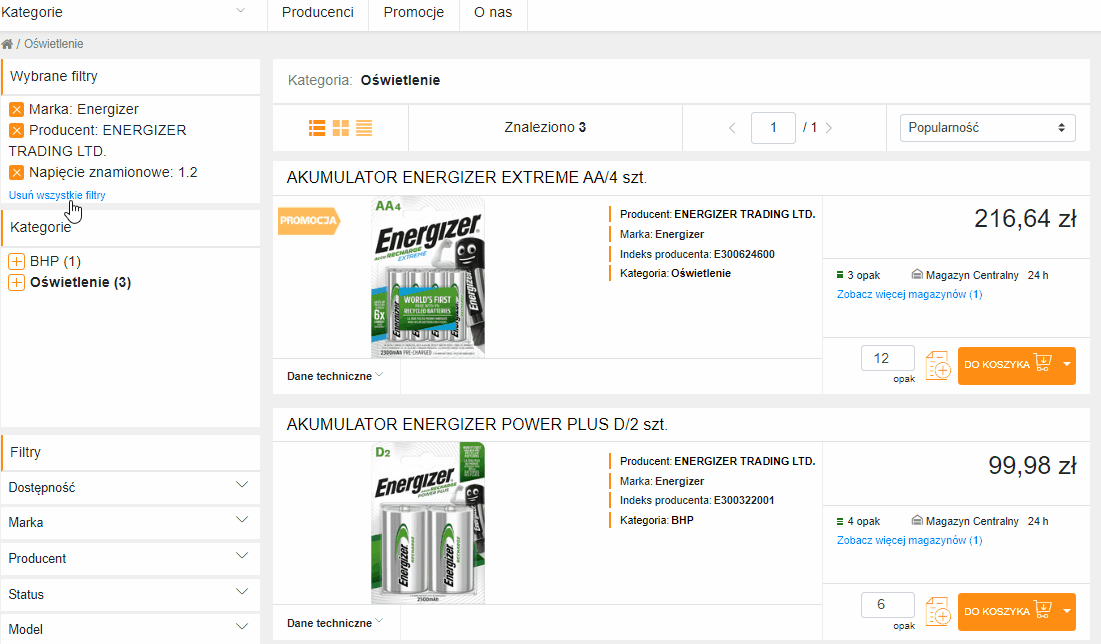Remove the Napięcie znamionowe 1.2 filter
The width and height of the screenshot is (1101, 644).
coord(17,173)
